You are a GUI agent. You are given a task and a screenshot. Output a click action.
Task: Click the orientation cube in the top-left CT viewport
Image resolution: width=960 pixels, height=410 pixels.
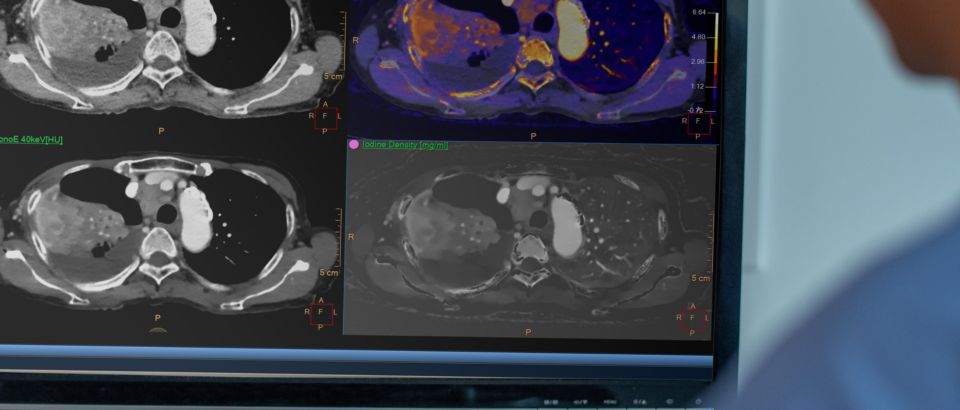point(324,116)
